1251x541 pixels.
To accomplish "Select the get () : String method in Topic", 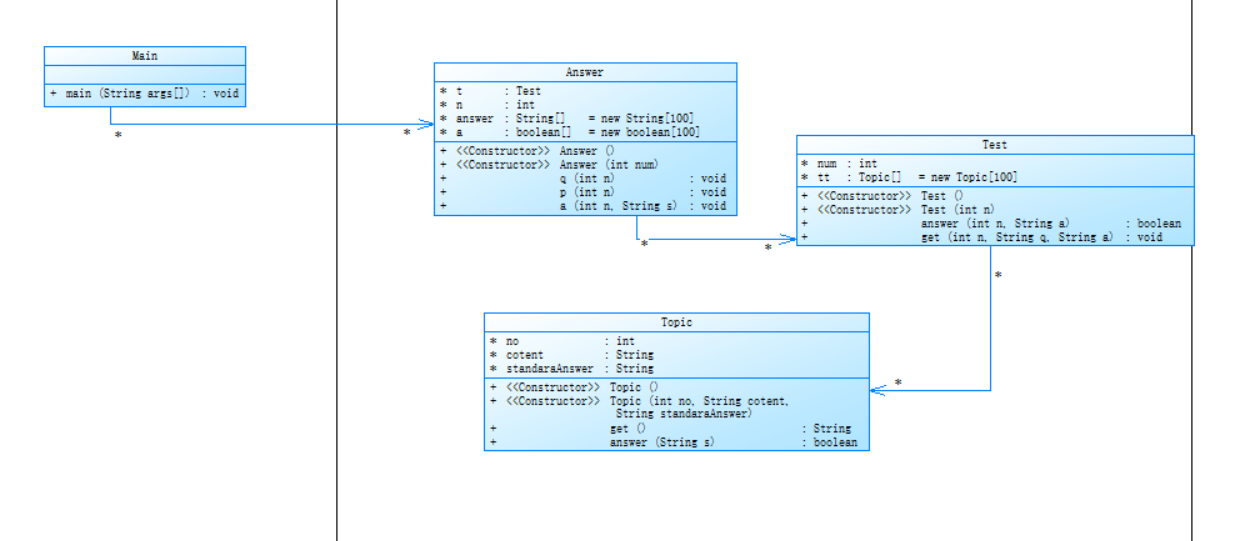I will pos(677,428).
